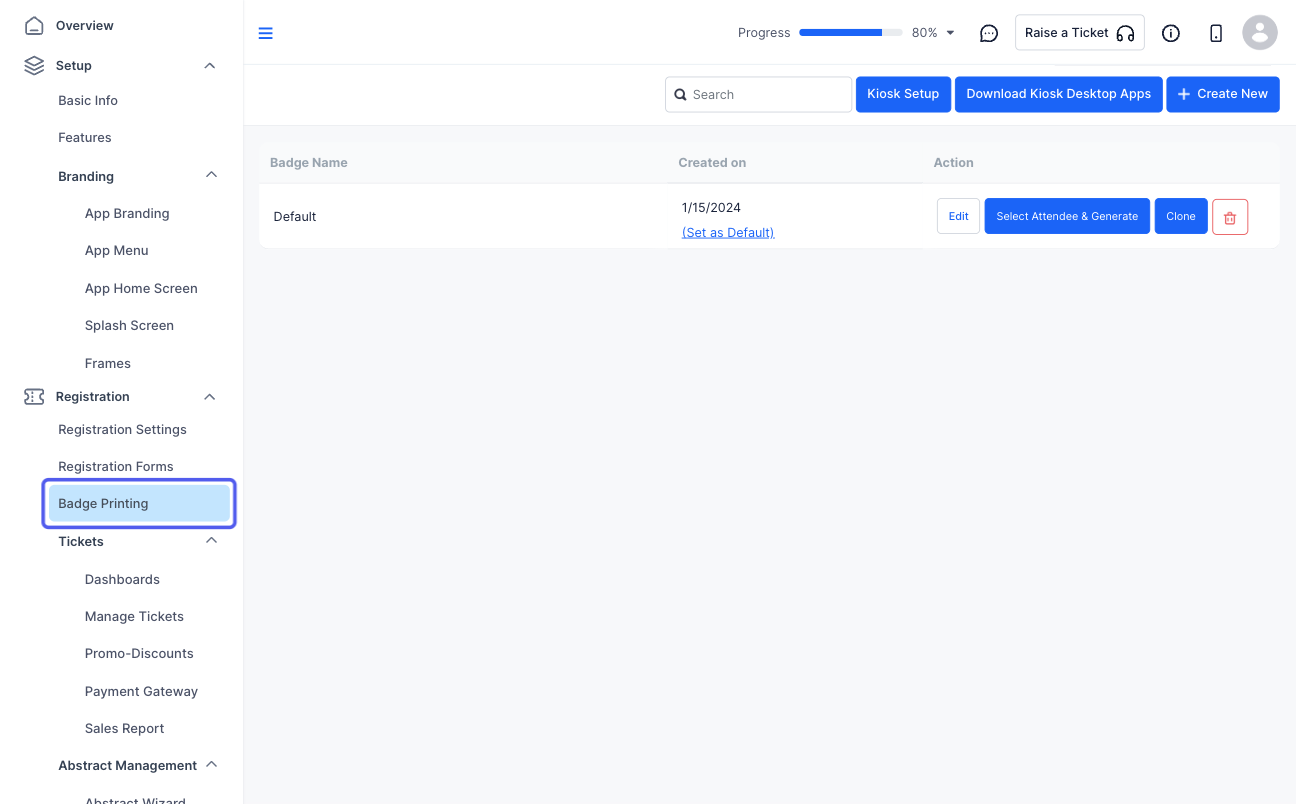This screenshot has height=804, width=1296.
Task: Open Frames in the sidebar
Action: 108,364
